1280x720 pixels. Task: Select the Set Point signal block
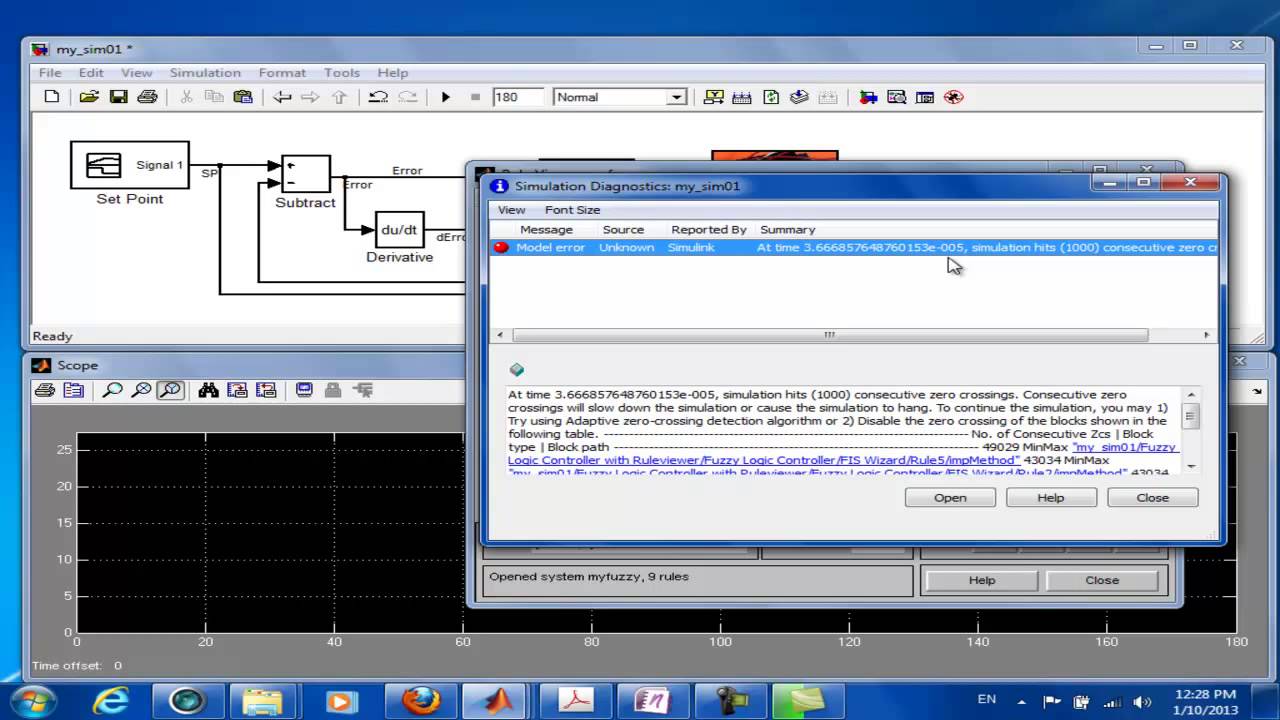coord(130,165)
